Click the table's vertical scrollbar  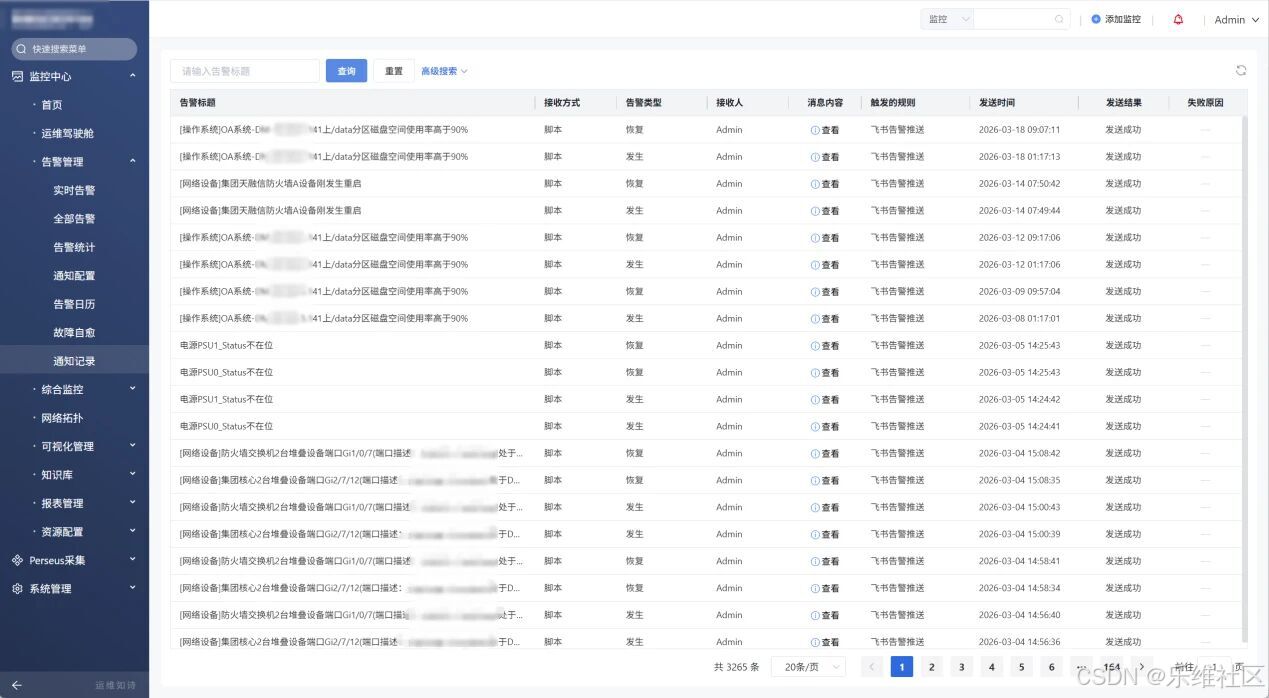(x=1244, y=380)
